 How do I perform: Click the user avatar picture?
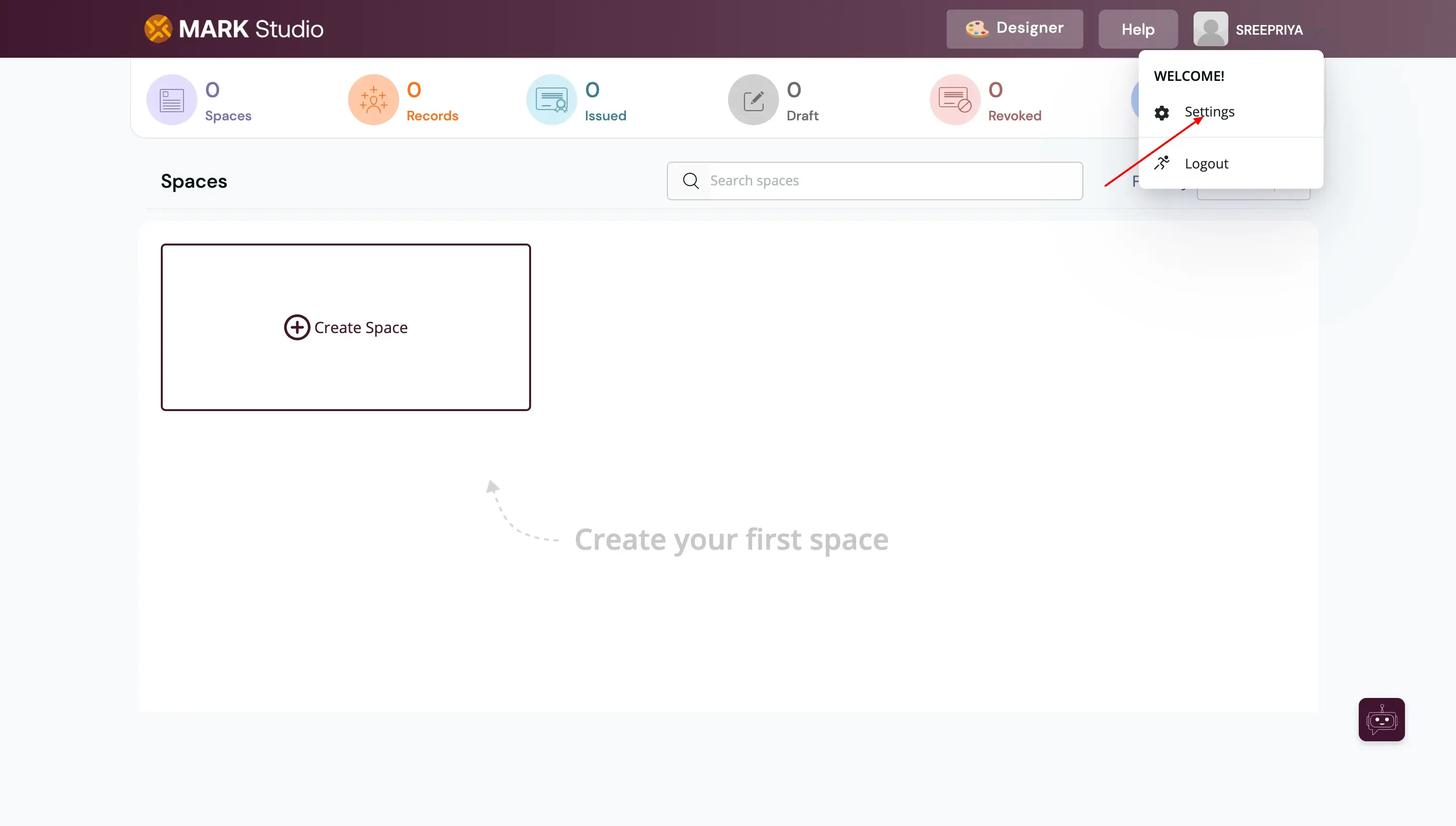(1210, 29)
